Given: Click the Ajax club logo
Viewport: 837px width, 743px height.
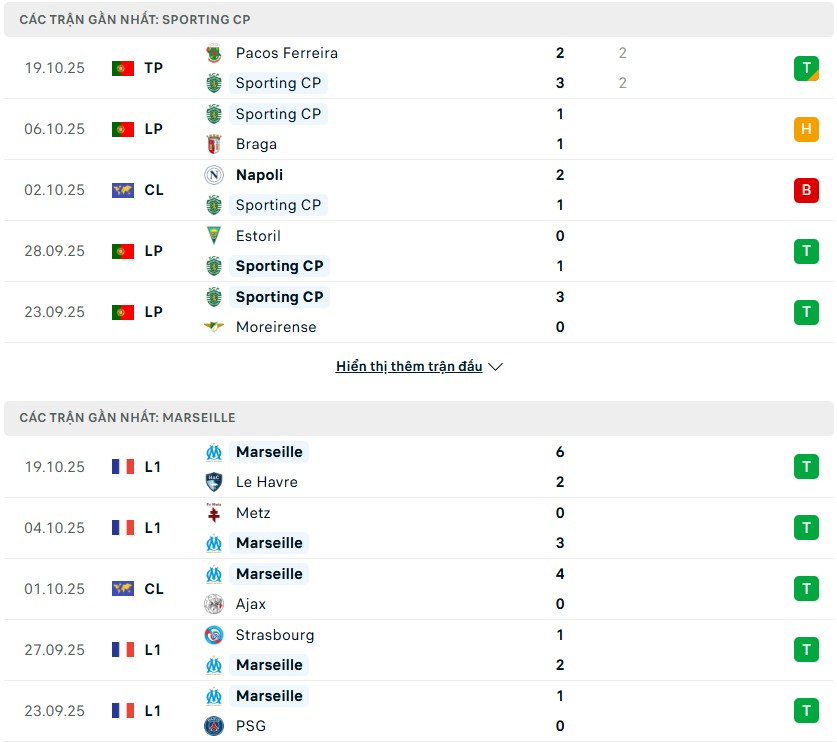Looking at the screenshot, I should 212,604.
